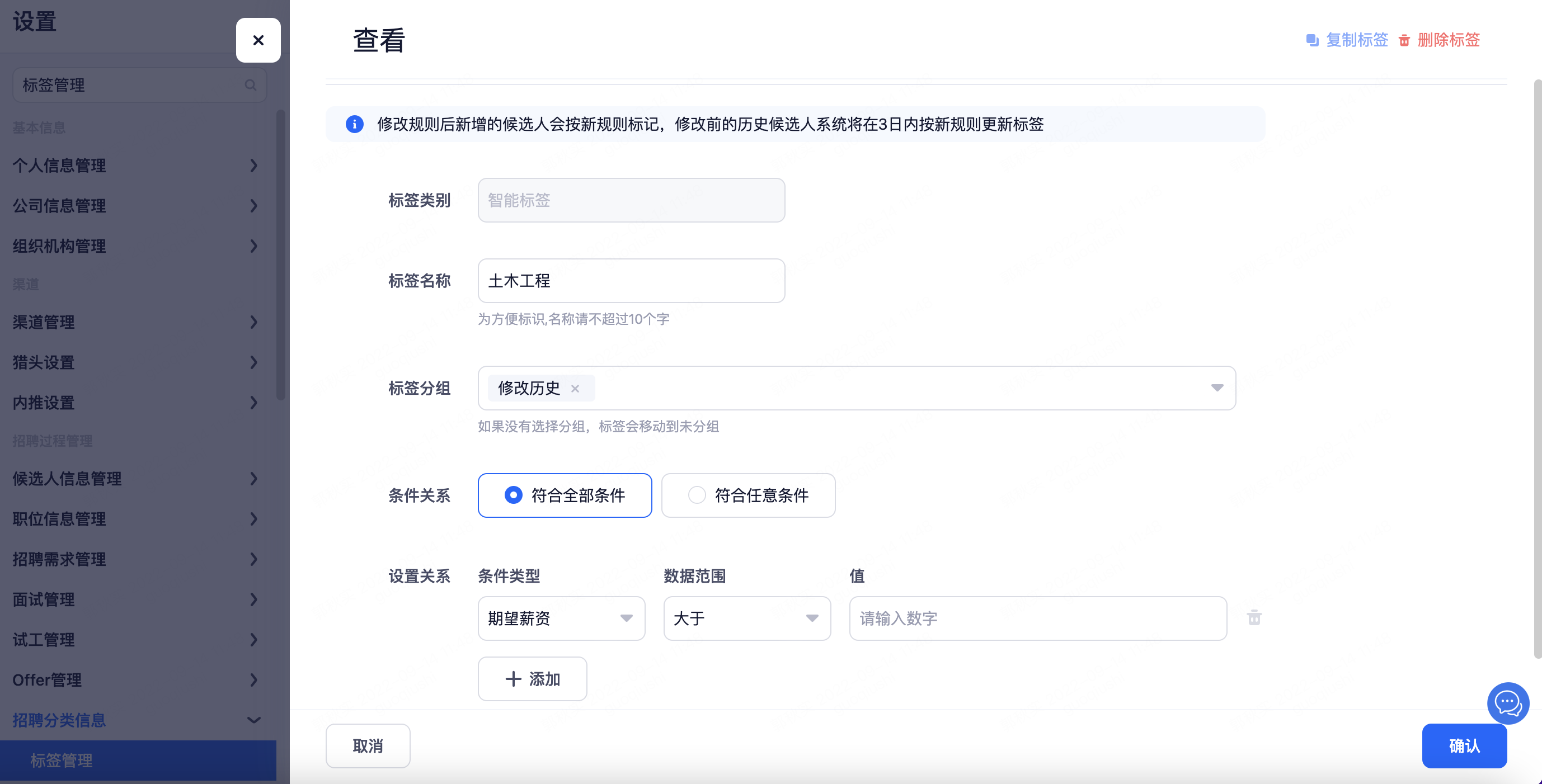The image size is (1542, 784).
Task: Expand 组织机构管理 menu
Action: (x=138, y=246)
